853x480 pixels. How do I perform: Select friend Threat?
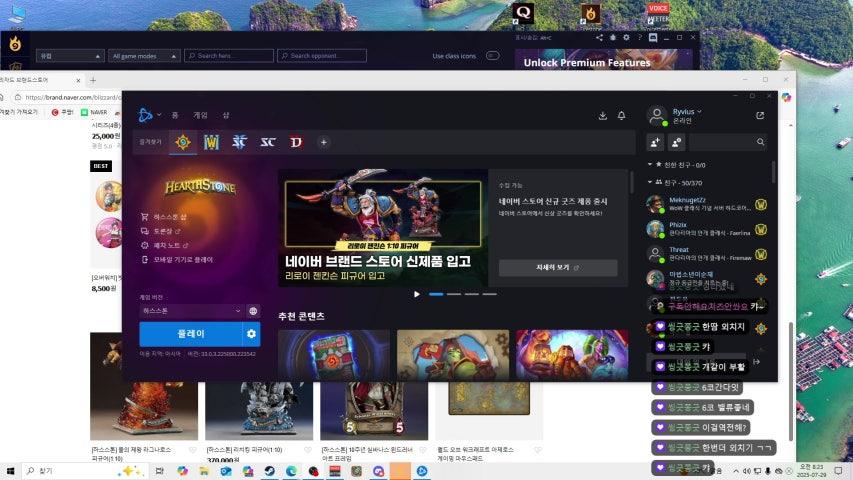[707, 254]
